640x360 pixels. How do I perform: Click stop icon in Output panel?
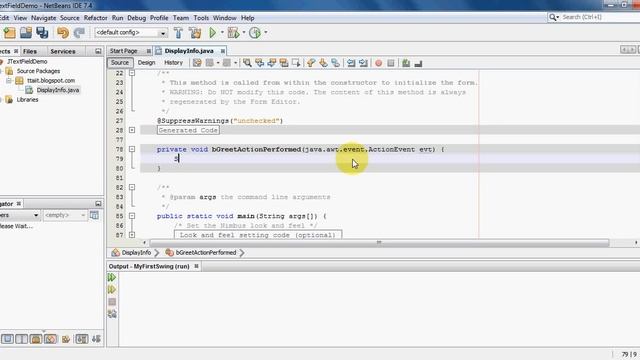tap(112, 302)
